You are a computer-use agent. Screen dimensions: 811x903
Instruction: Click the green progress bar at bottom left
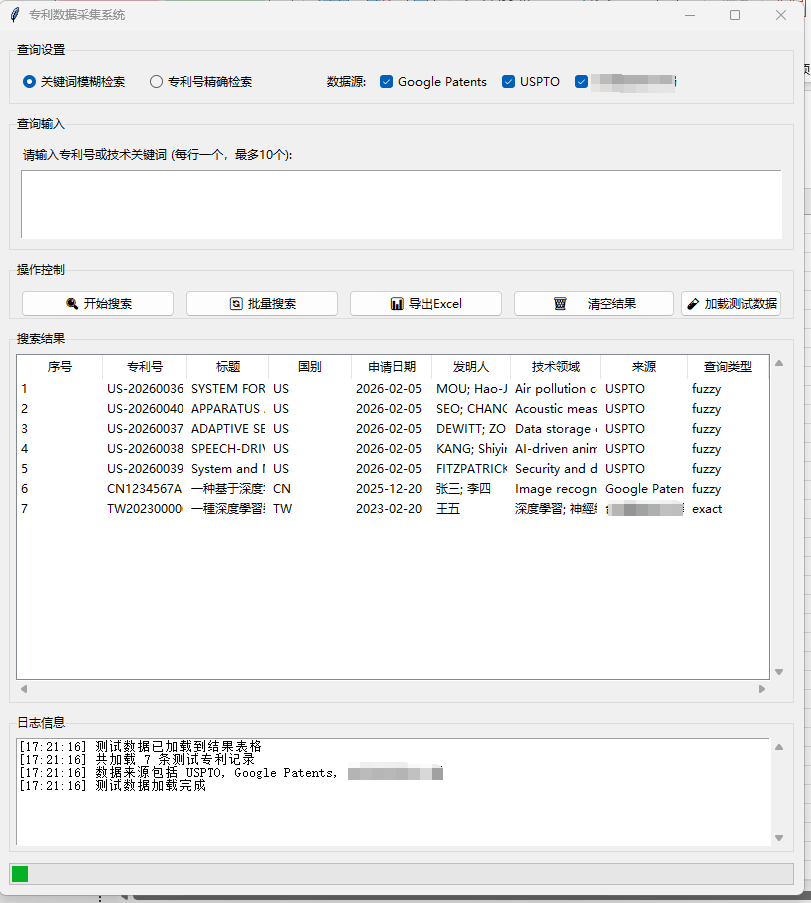[18, 873]
